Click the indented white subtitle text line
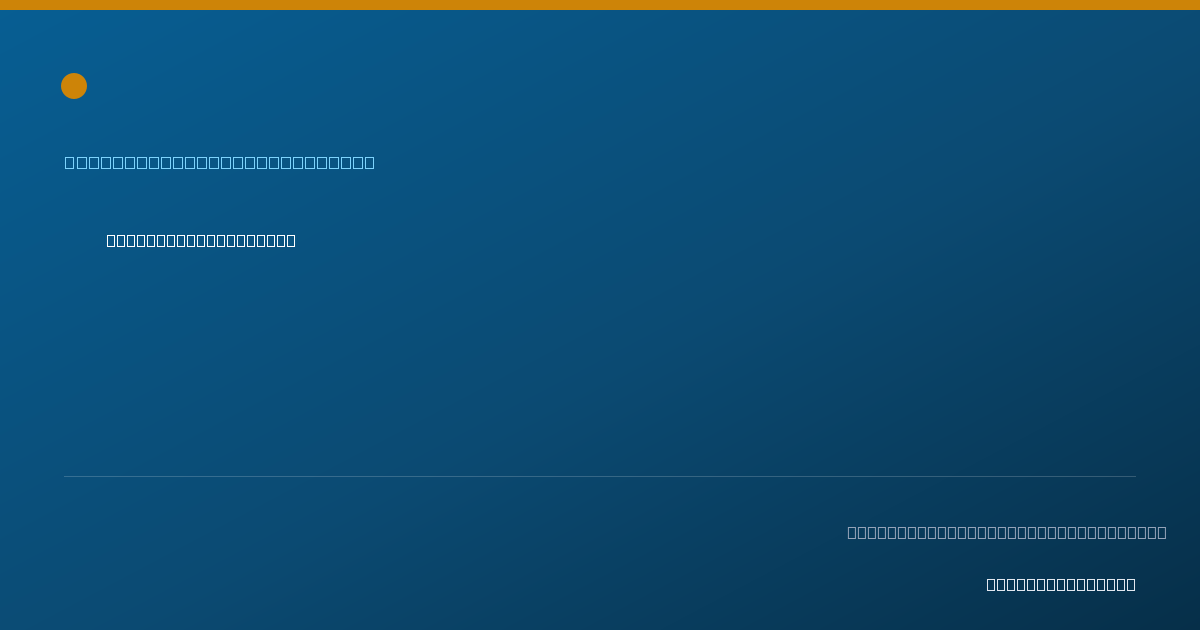 tap(201, 240)
